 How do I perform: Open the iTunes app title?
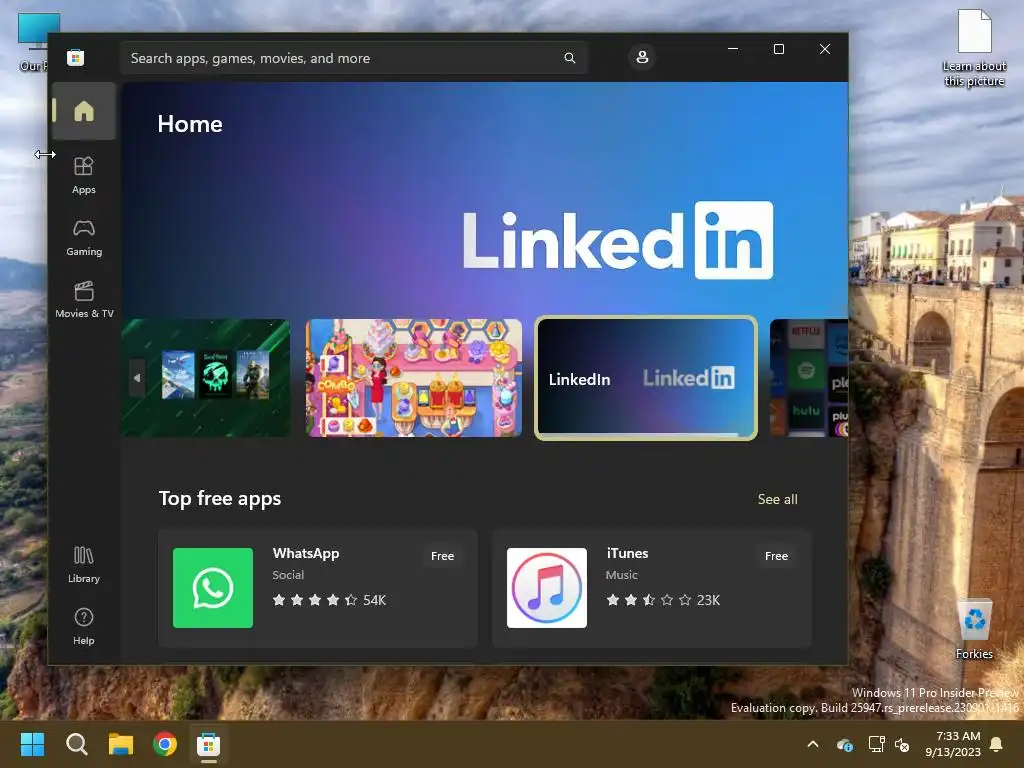627,553
